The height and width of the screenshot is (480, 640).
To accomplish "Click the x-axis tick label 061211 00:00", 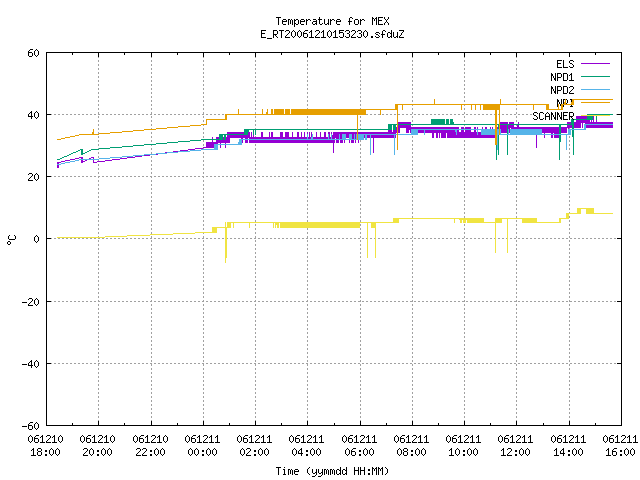I will [202, 446].
